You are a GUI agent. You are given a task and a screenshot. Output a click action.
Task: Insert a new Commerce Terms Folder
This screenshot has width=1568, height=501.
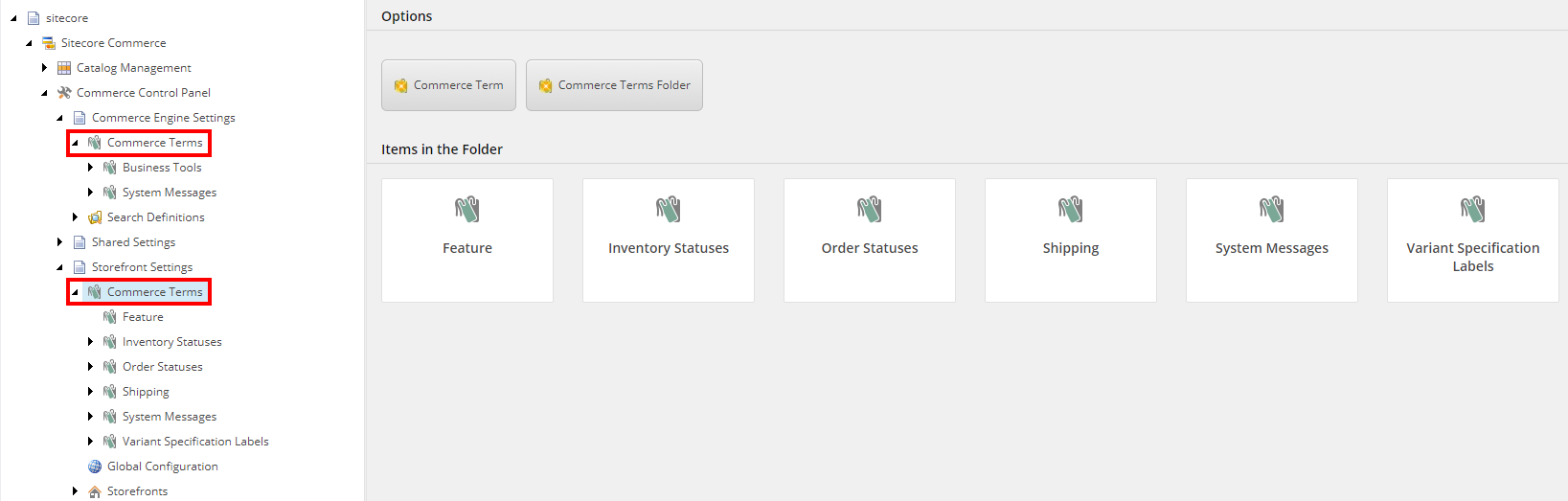(614, 85)
